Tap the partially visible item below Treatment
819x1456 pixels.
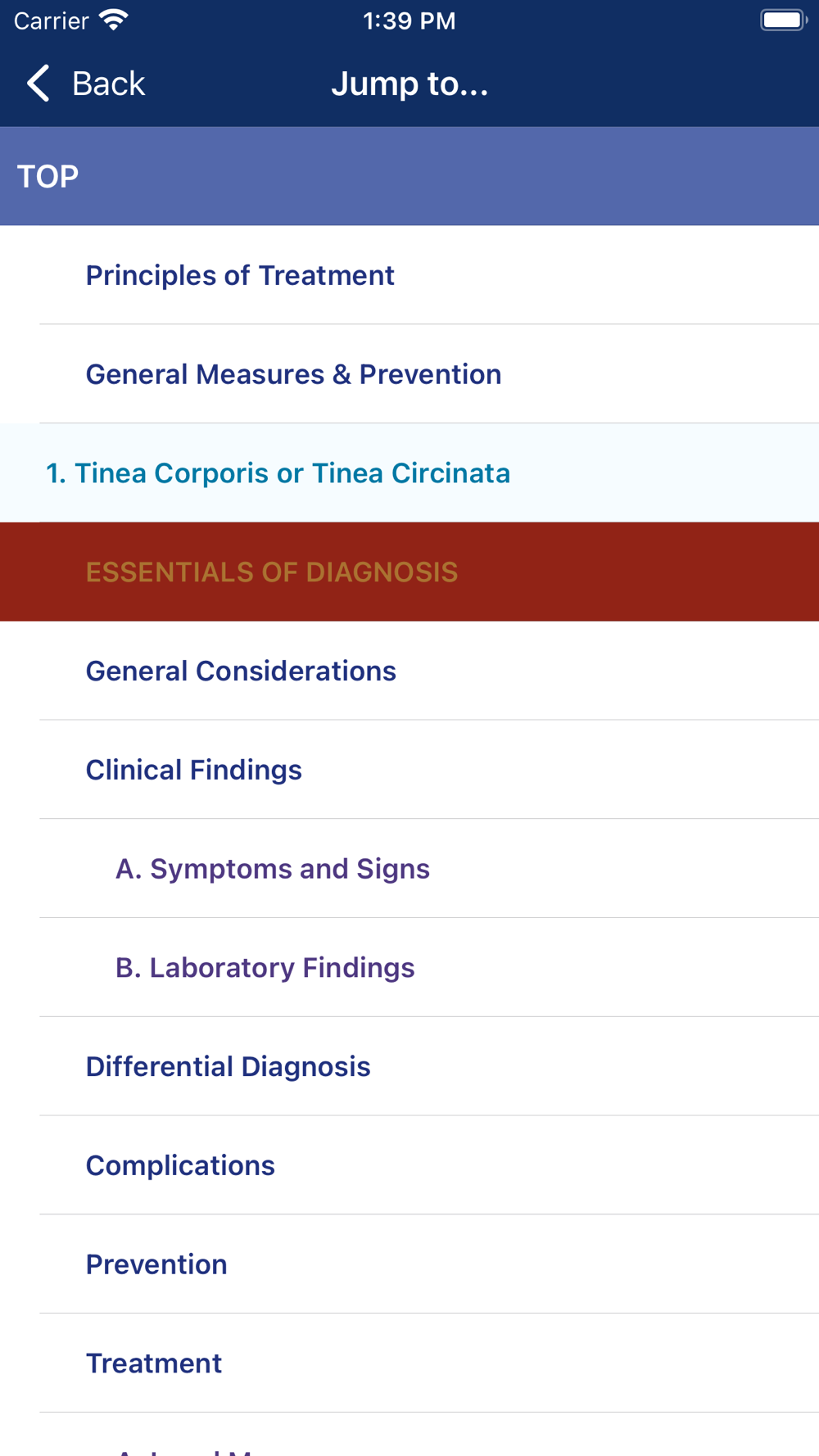[409, 1435]
